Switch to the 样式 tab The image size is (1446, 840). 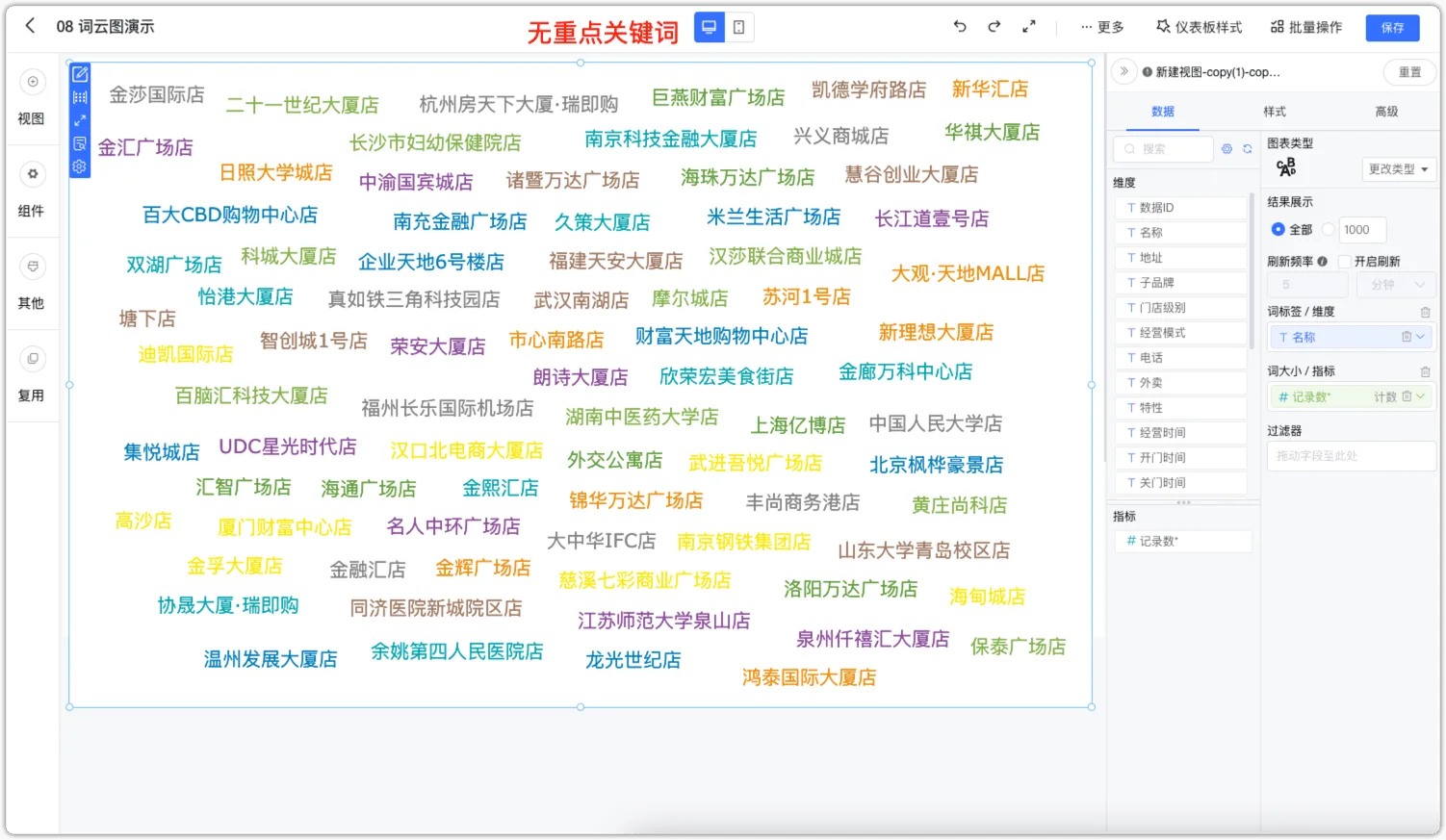tap(1275, 112)
